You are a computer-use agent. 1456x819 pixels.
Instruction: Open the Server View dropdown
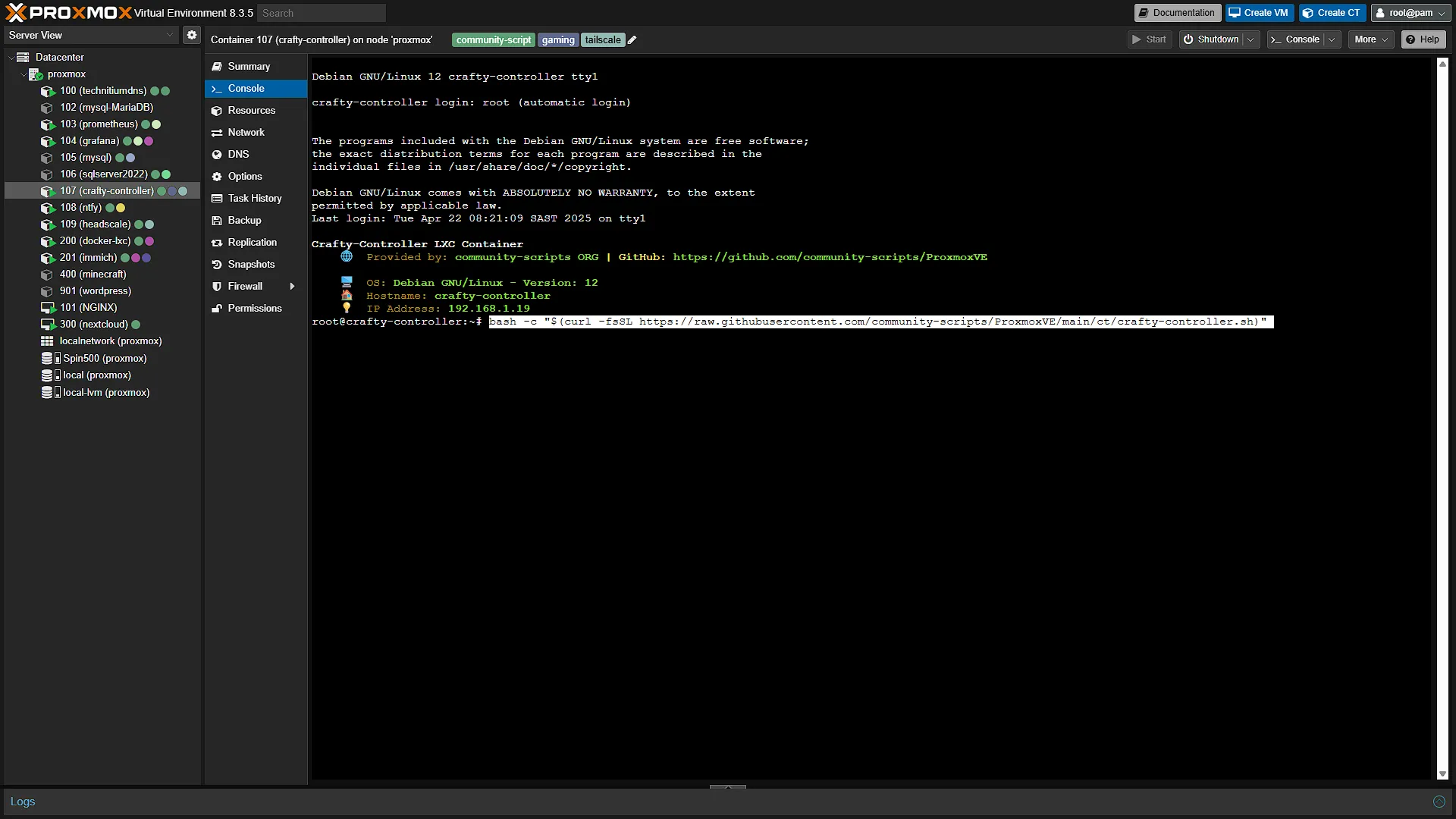(170, 36)
